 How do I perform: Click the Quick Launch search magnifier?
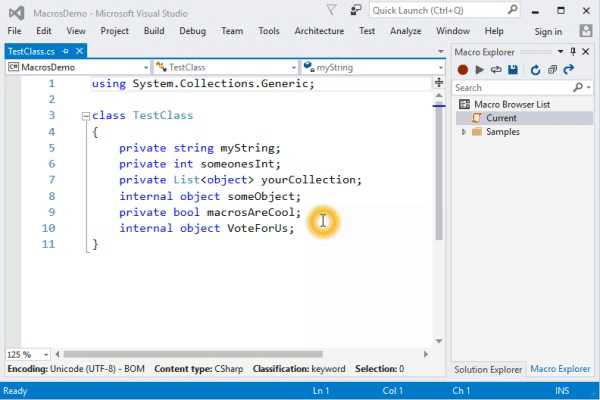[x=512, y=10]
